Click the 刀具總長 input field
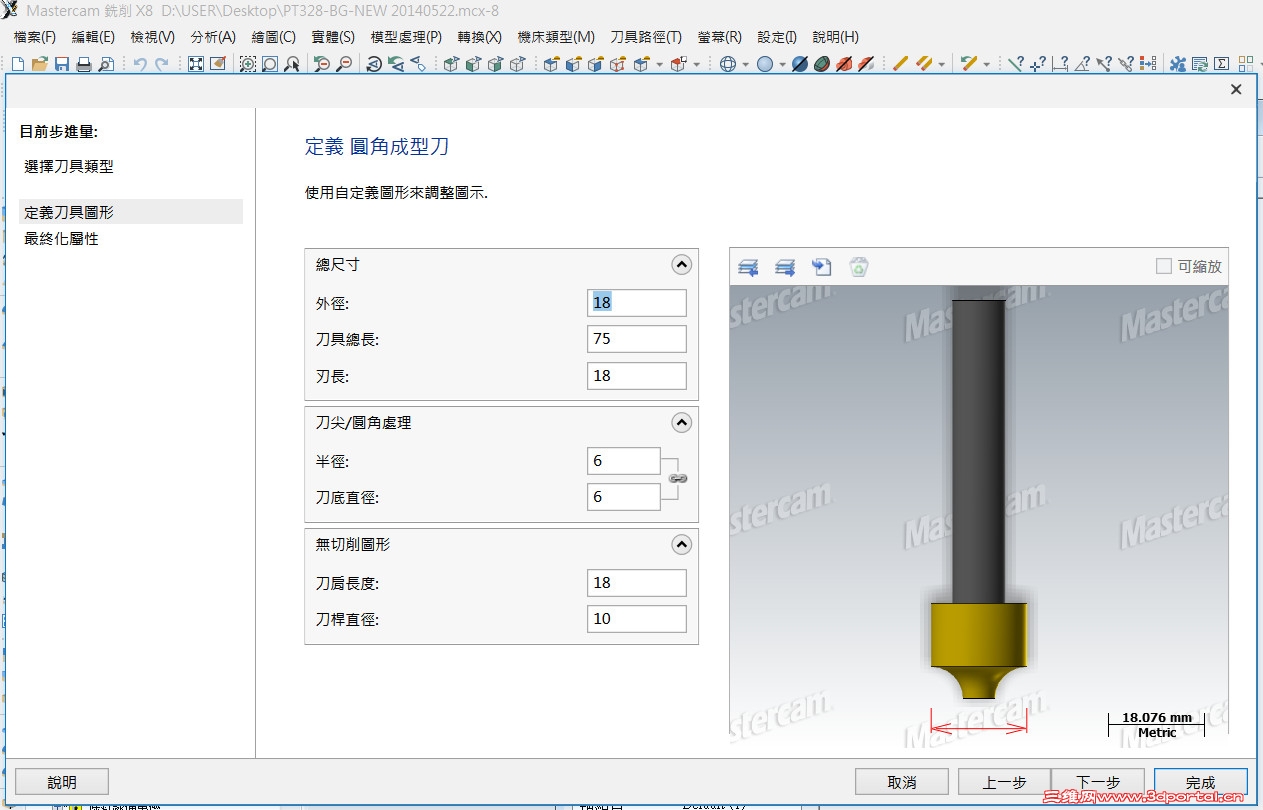The height and width of the screenshot is (810, 1263). tap(637, 339)
